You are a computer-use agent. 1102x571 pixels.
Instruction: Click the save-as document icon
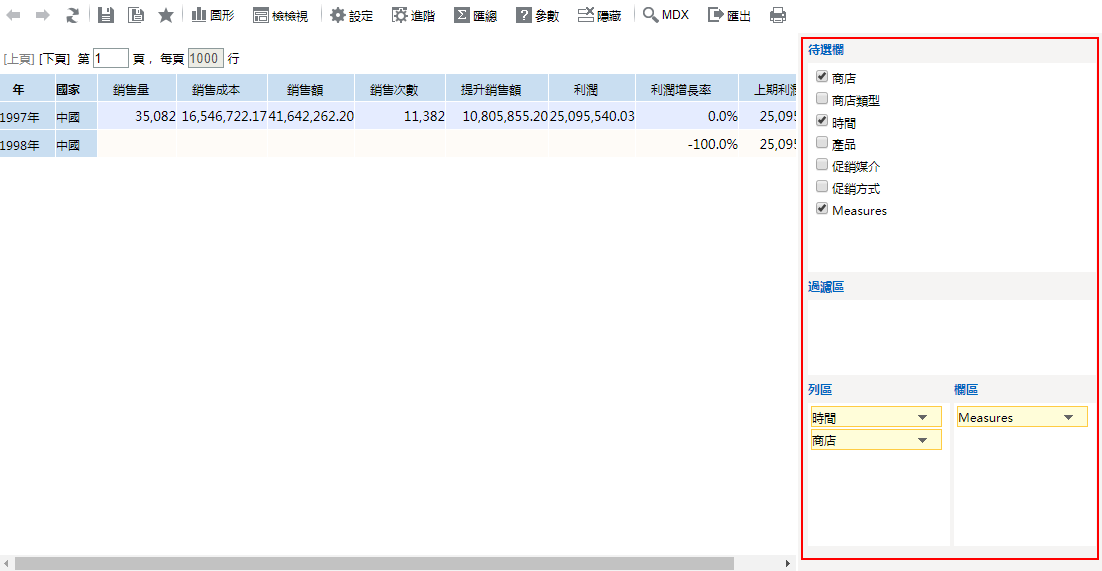pos(136,16)
